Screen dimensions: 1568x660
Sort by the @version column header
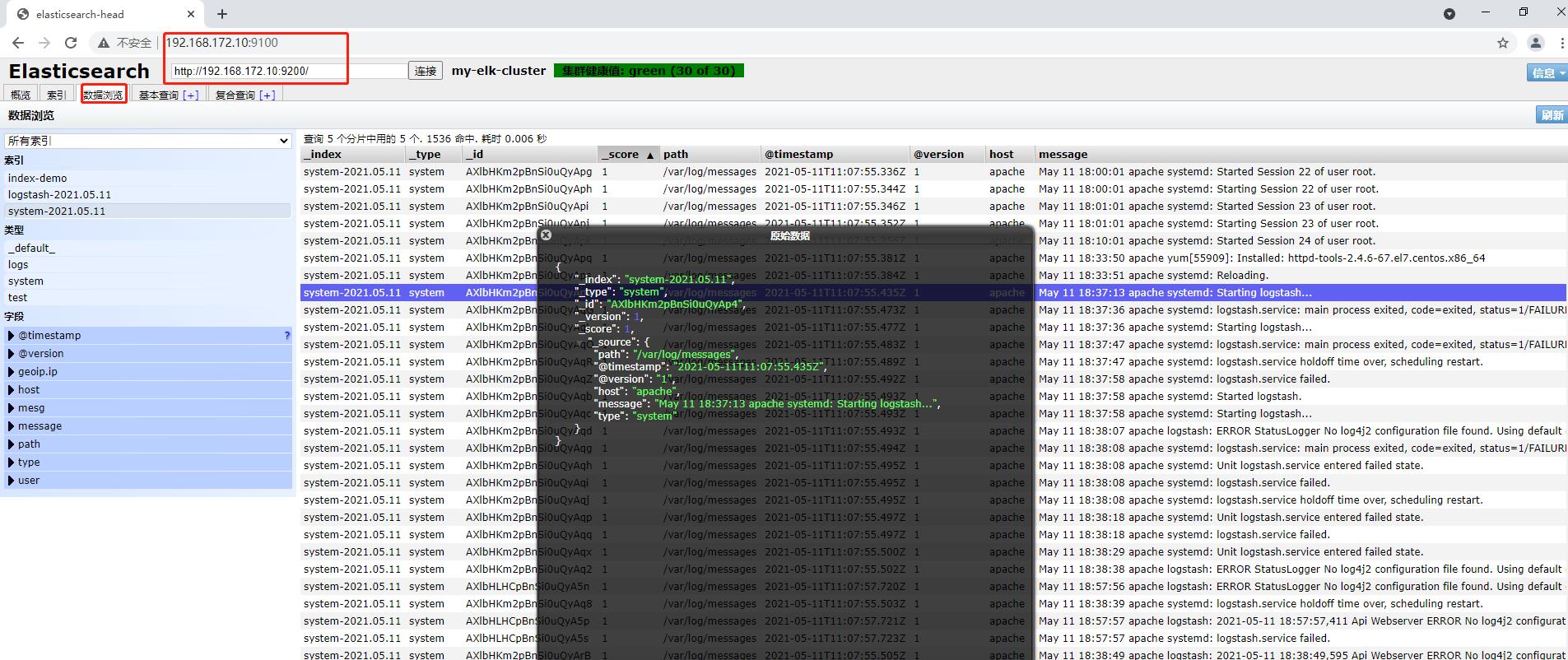948,154
